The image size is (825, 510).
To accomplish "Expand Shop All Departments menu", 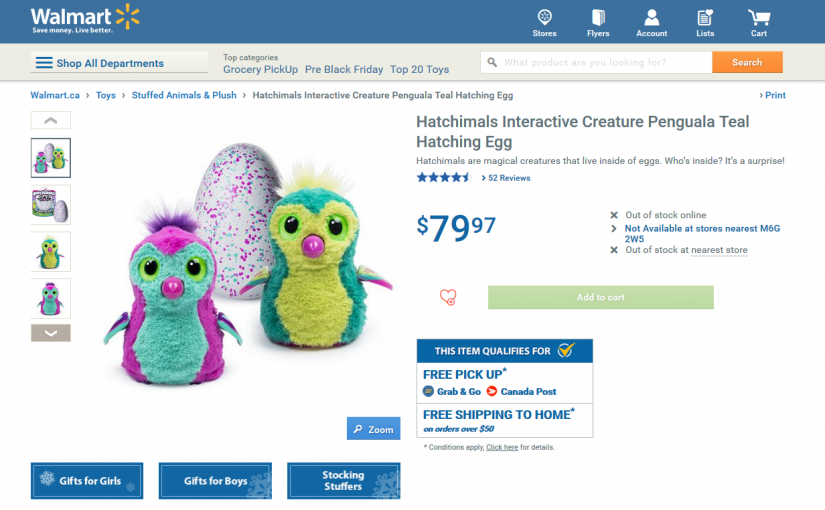I will (x=99, y=63).
